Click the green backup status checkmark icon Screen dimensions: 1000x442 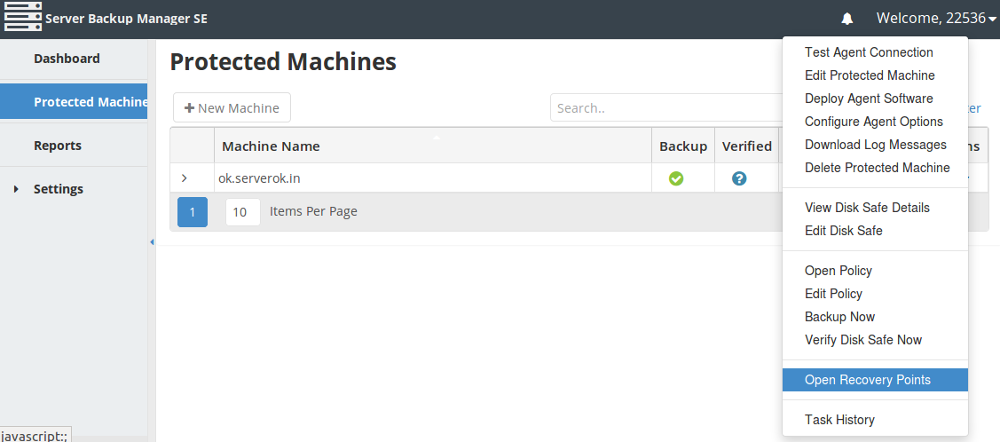coord(676,179)
